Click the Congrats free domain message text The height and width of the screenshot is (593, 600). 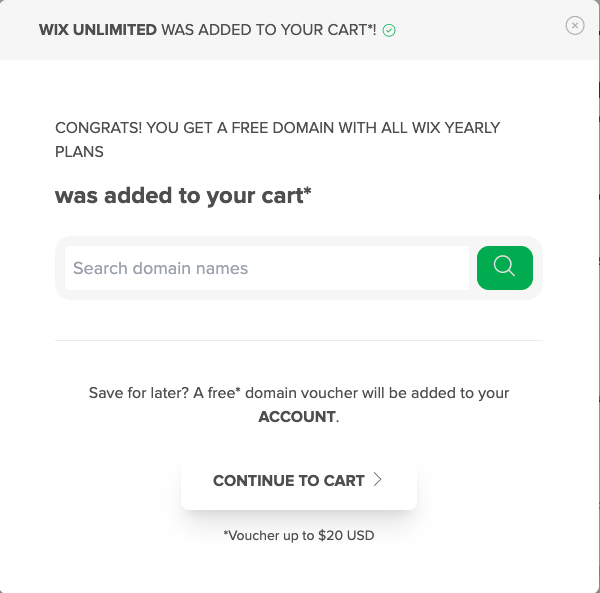(277, 140)
